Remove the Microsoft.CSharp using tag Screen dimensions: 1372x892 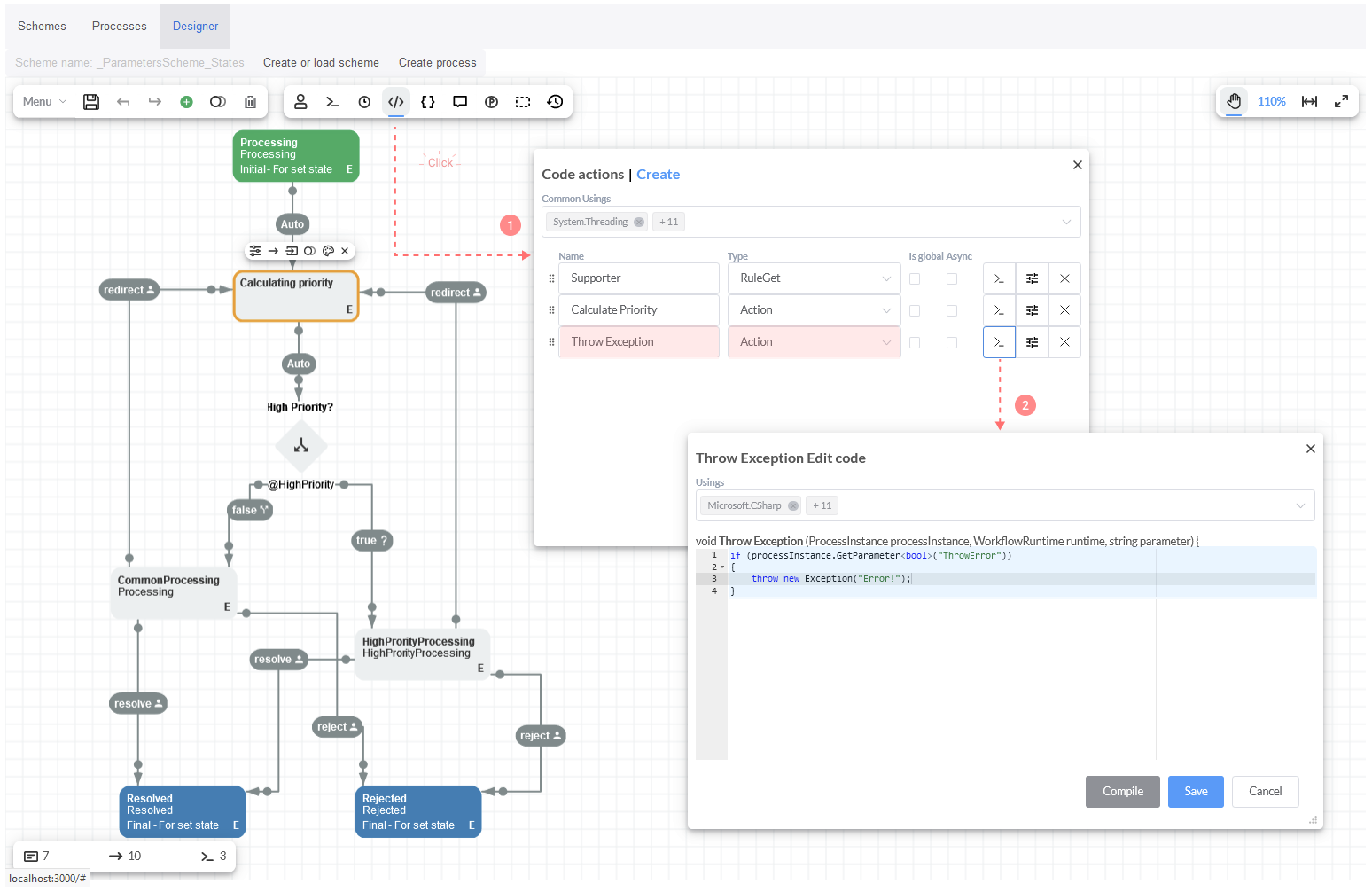tap(793, 506)
